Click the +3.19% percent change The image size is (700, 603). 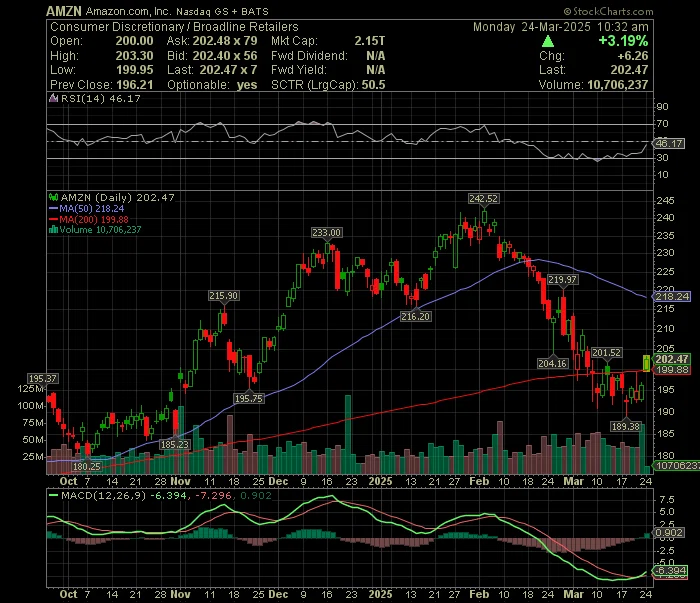pos(623,41)
